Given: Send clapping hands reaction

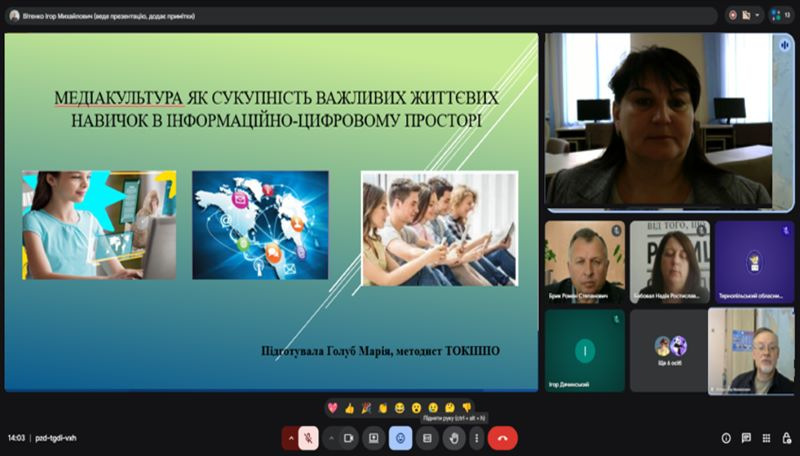Looking at the screenshot, I should [383, 408].
